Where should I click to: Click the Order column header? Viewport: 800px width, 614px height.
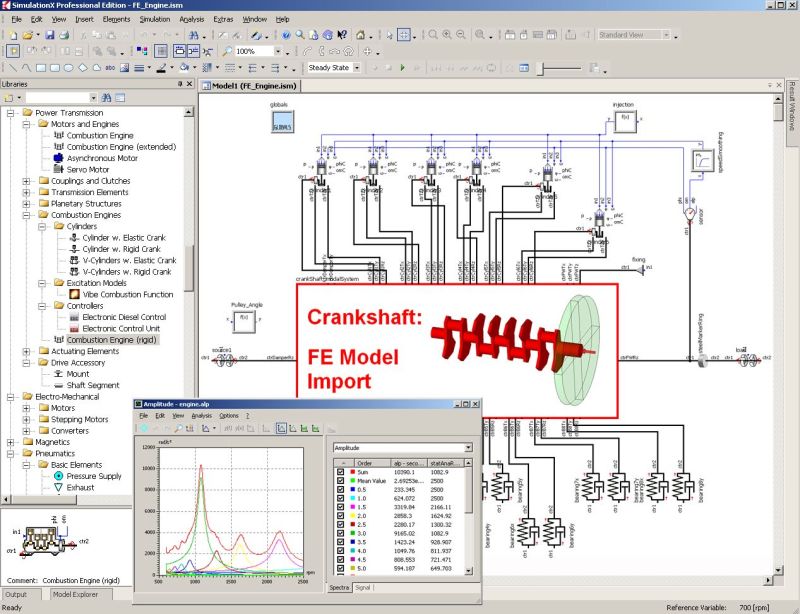click(x=370, y=463)
